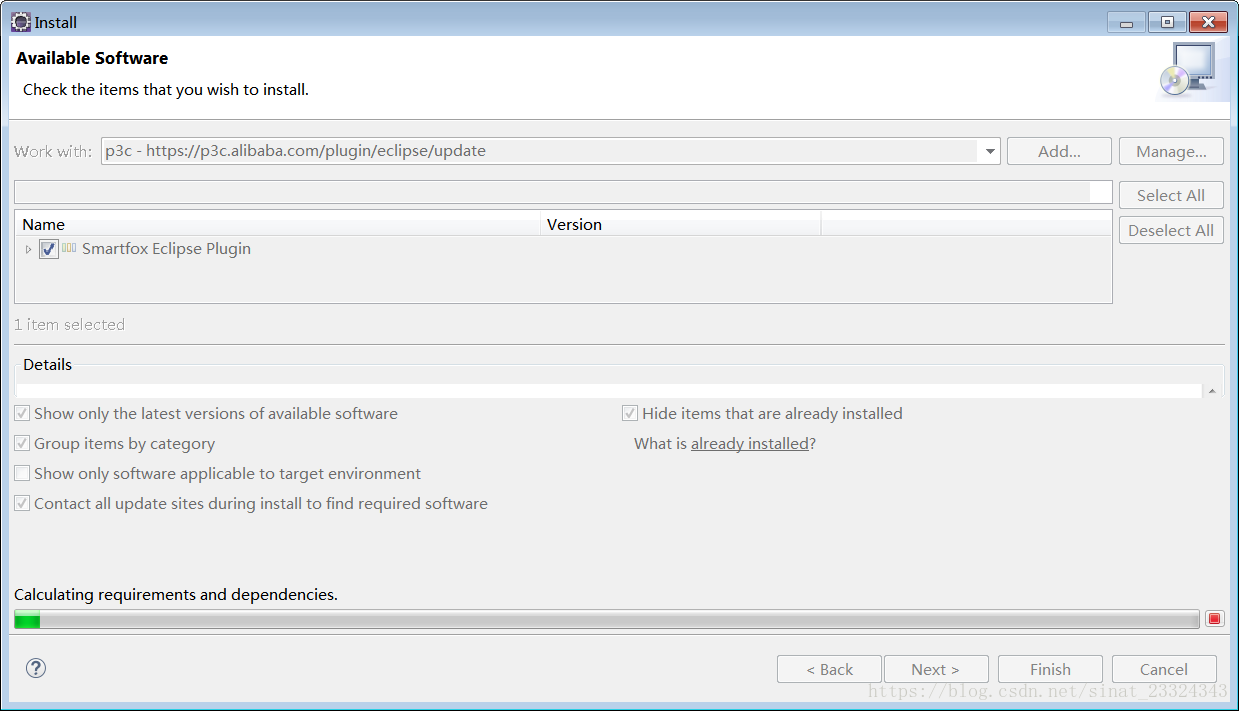Click the Next > button

coord(935,669)
